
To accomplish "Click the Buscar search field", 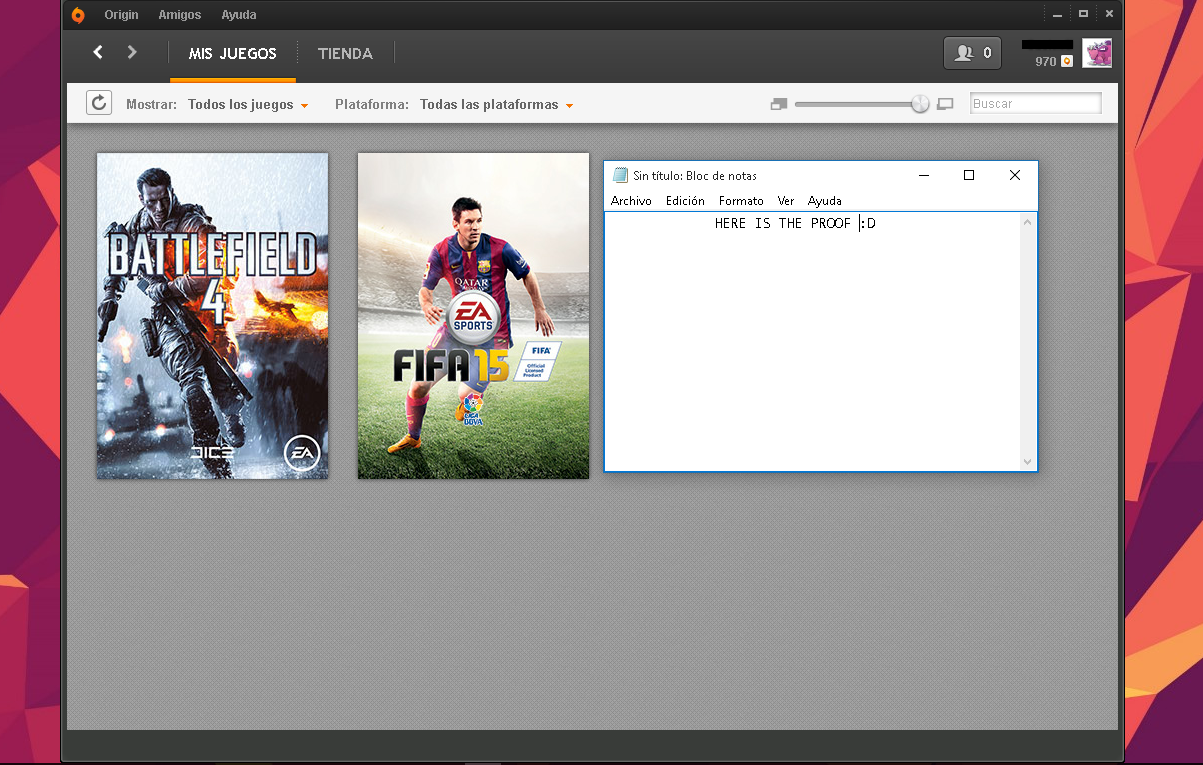I will pos(1036,103).
